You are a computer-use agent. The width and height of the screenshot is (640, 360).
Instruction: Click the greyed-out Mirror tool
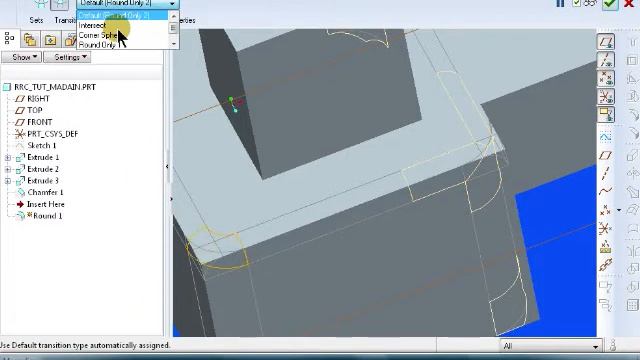(633, 250)
